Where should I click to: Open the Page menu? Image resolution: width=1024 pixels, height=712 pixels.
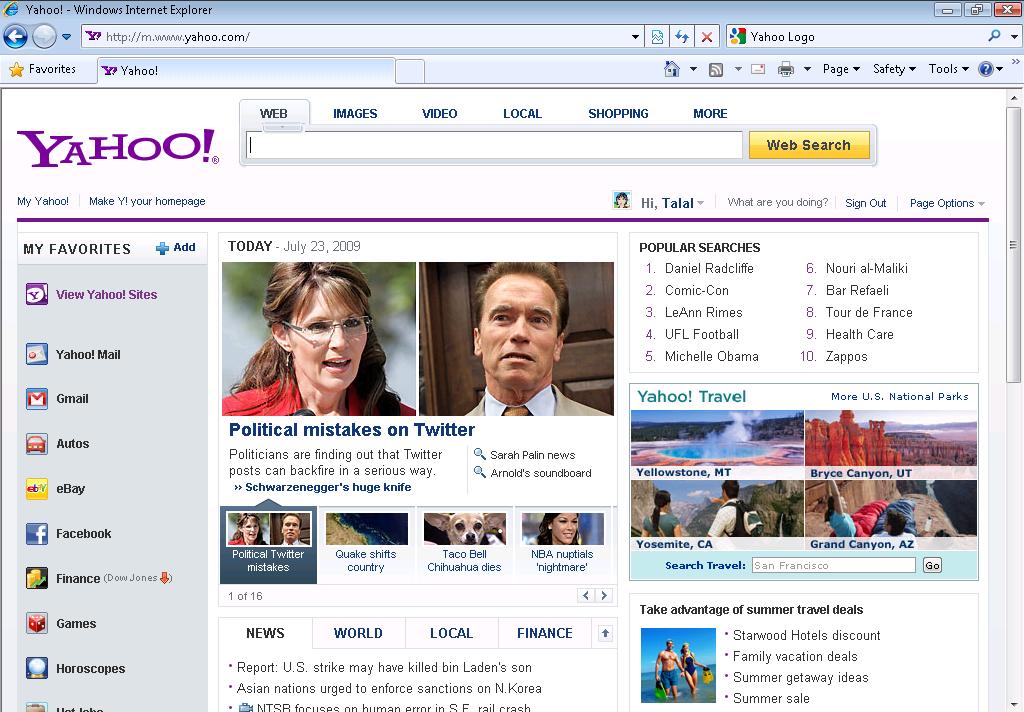point(841,69)
